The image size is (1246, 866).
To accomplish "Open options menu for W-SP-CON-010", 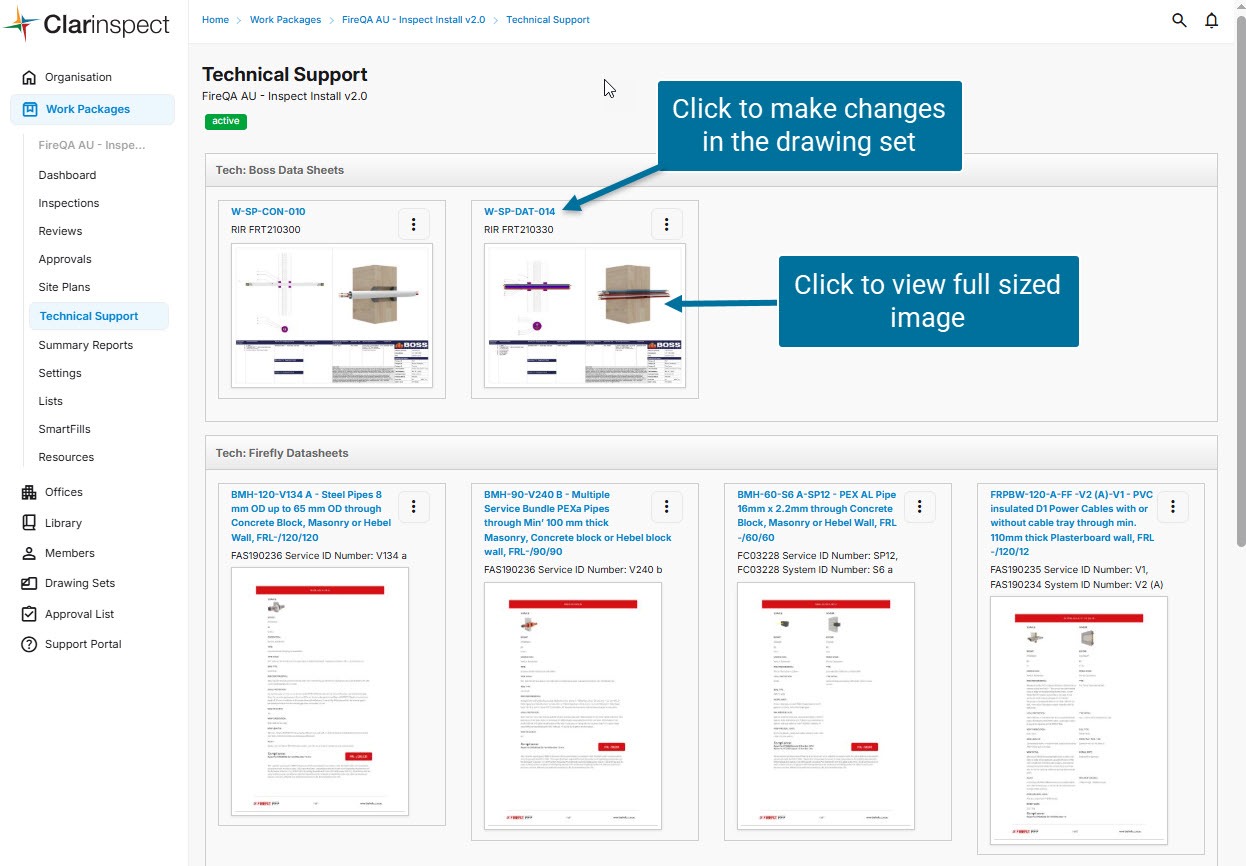I will coord(414,224).
